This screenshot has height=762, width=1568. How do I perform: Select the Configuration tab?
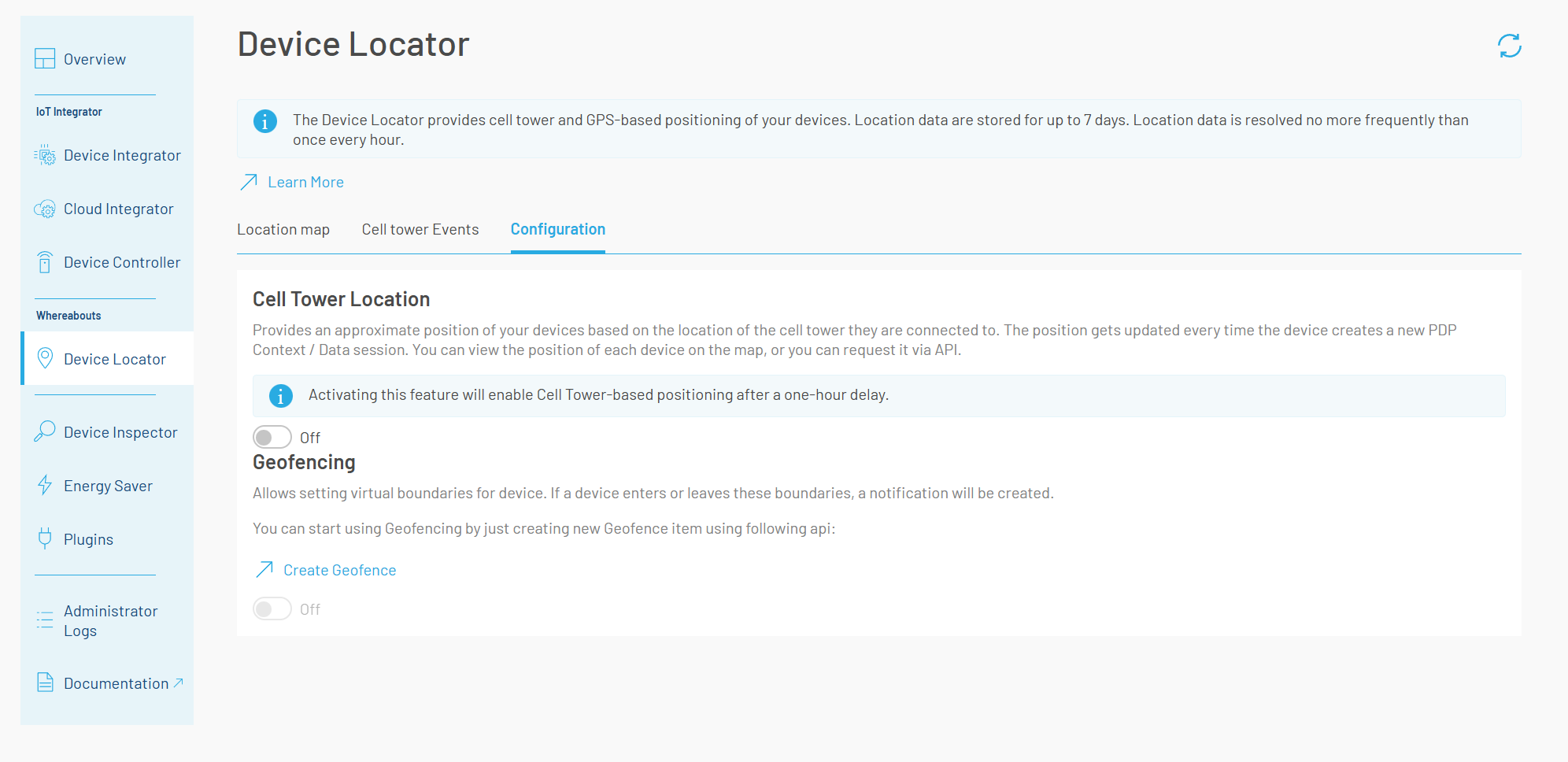pos(557,230)
